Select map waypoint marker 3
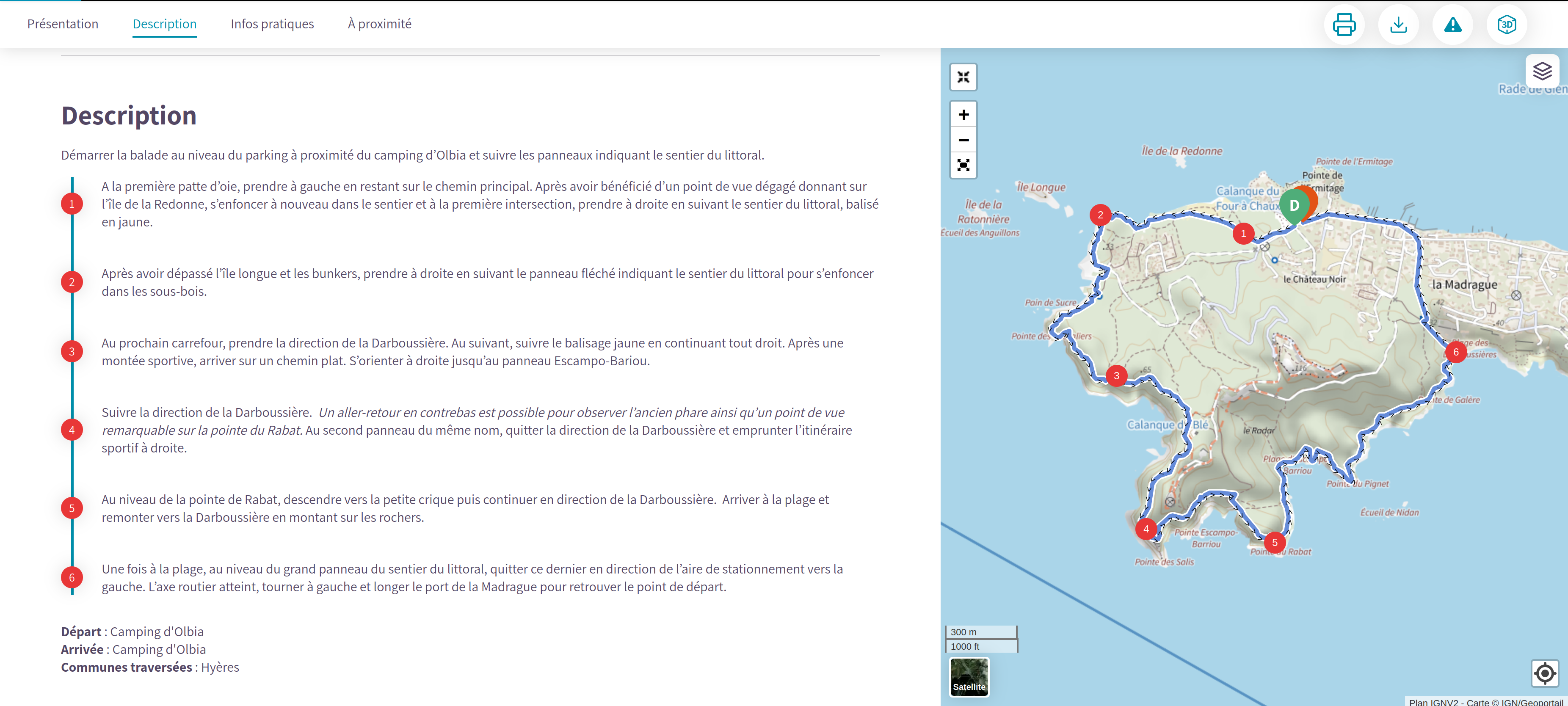This screenshot has width=1568, height=706. (x=1116, y=375)
